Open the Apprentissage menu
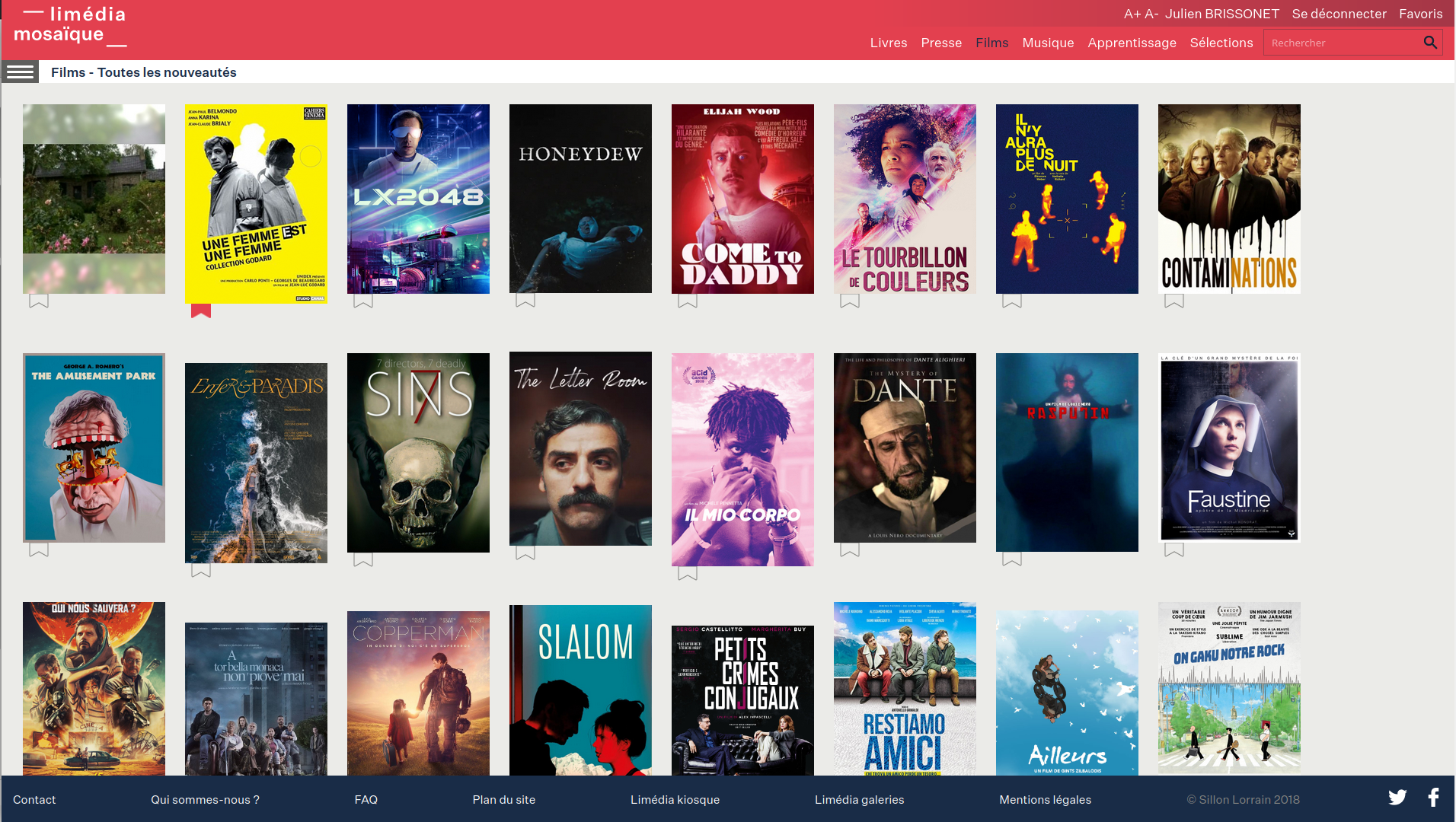Screen dimensions: 1456x822 (x=1132, y=43)
